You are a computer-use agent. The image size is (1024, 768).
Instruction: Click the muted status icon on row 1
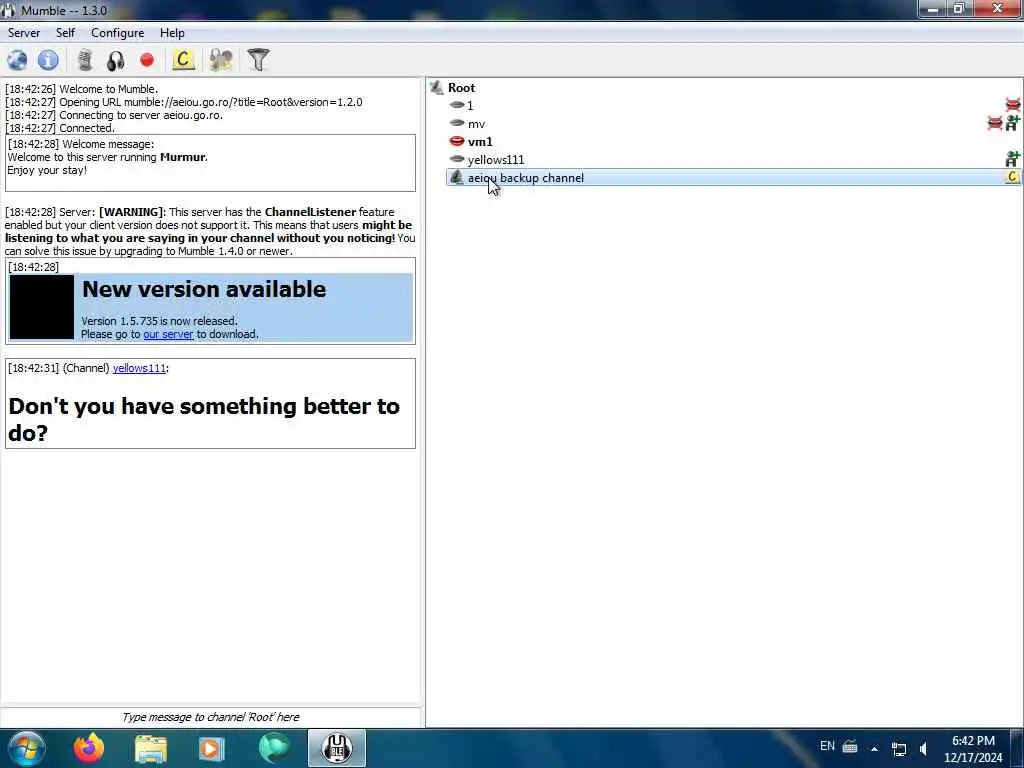click(1013, 104)
